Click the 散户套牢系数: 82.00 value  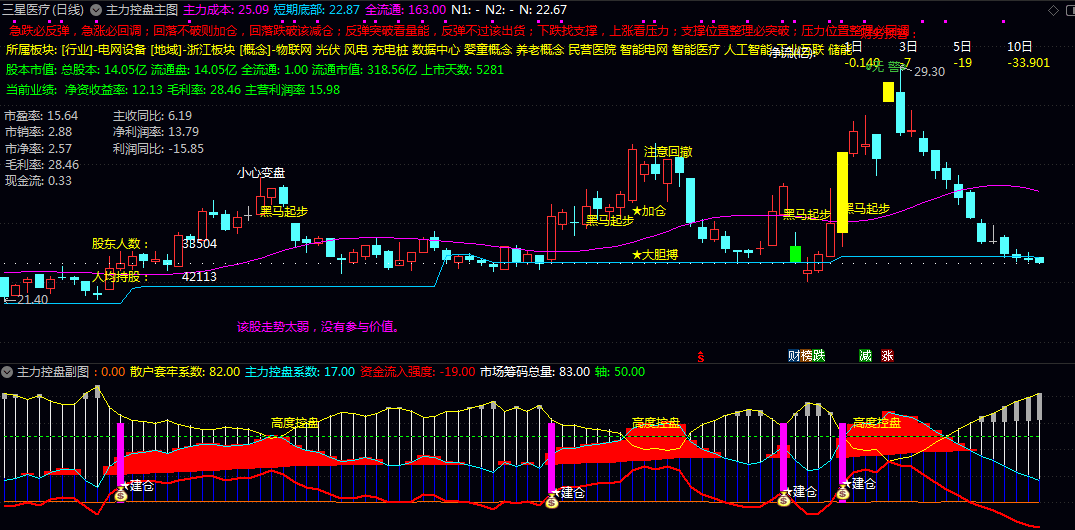184,372
